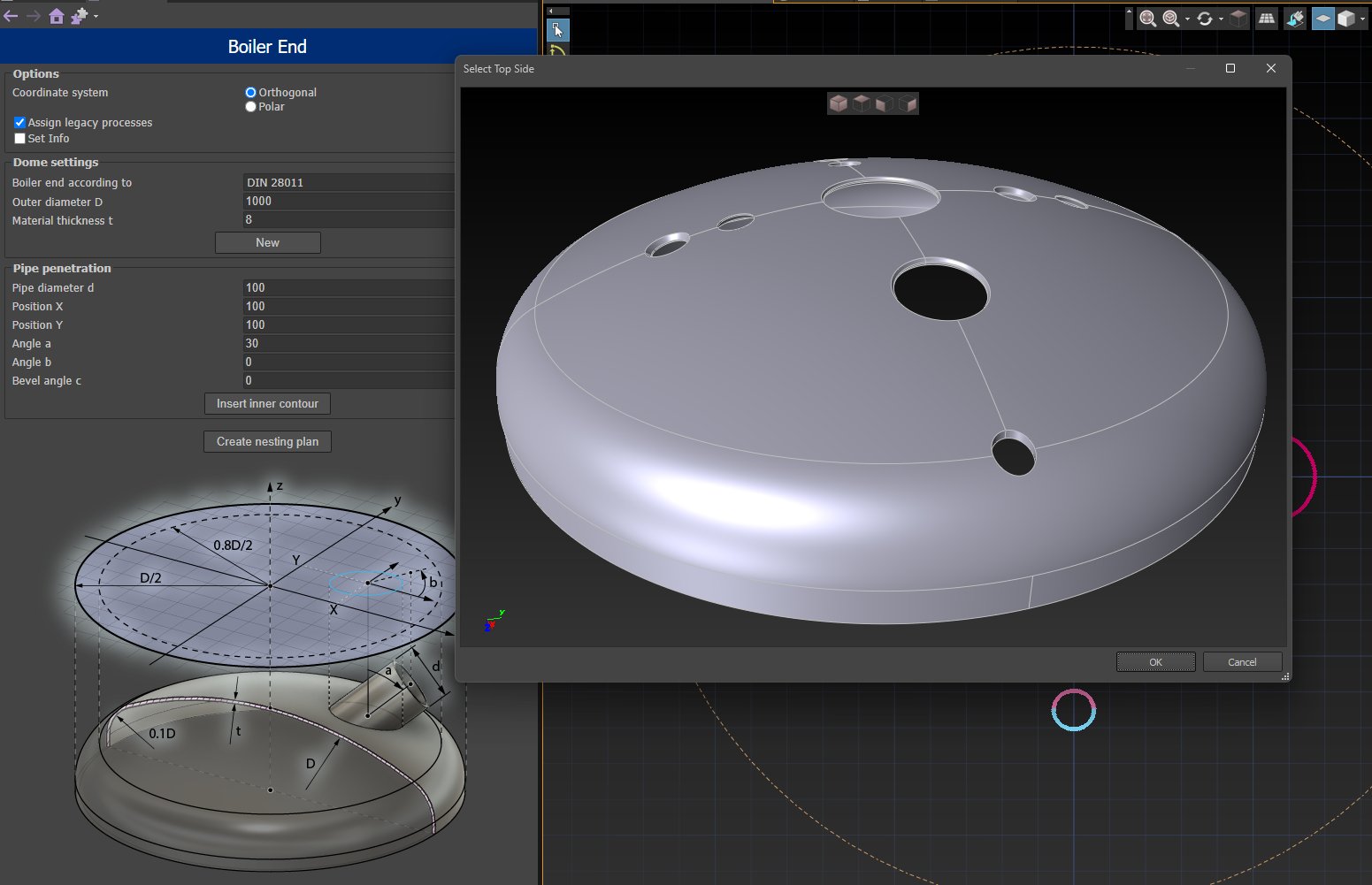Select the fully shaded cube display mode
This screenshot has width=1372, height=885.
[838, 103]
